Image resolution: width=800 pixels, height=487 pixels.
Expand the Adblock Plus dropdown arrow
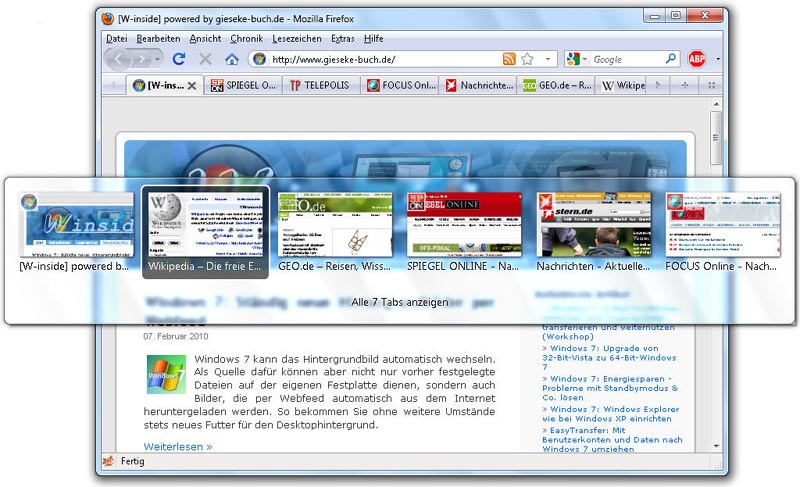(717, 60)
